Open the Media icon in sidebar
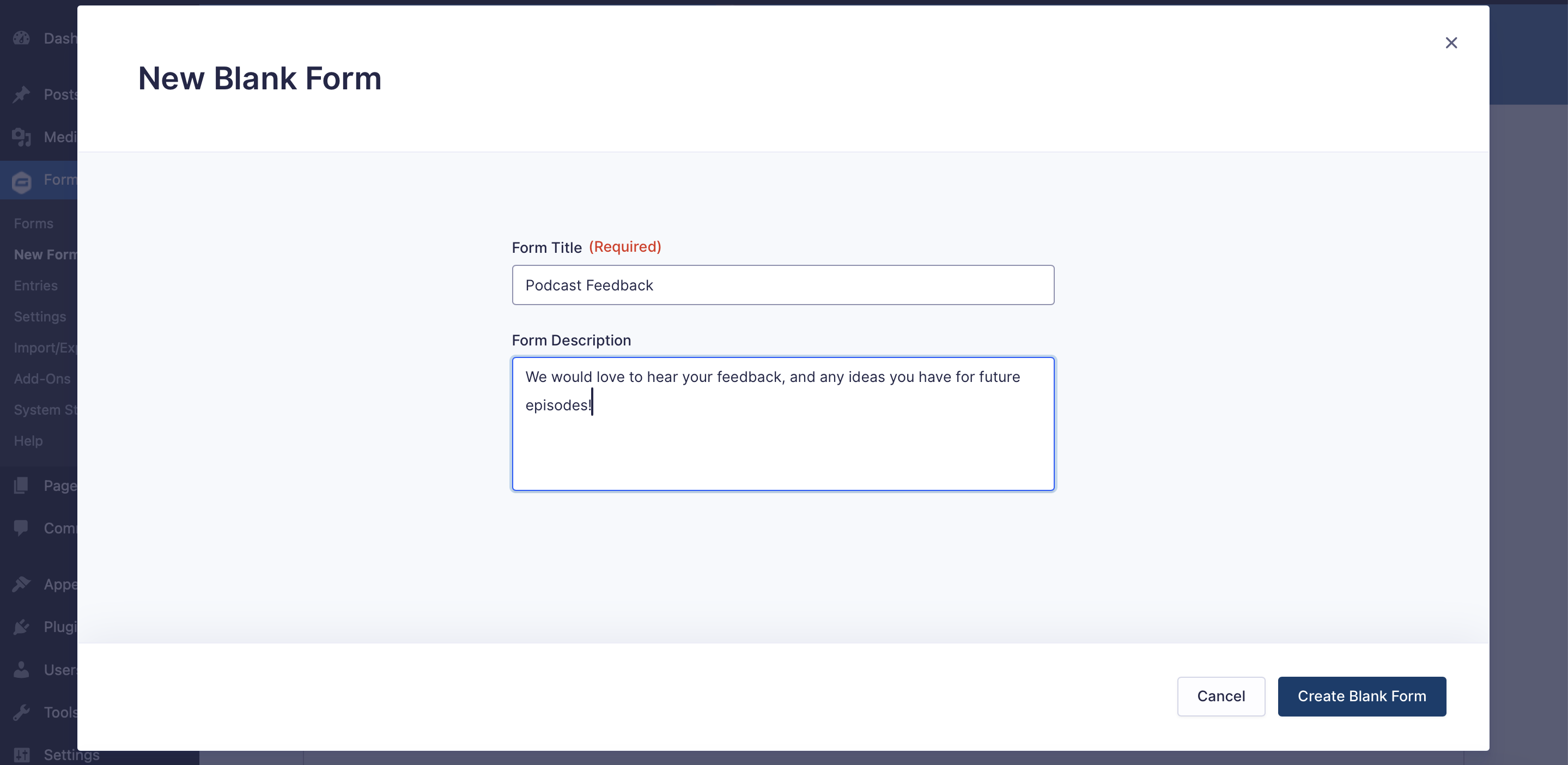Image resolution: width=1568 pixels, height=765 pixels. point(21,137)
